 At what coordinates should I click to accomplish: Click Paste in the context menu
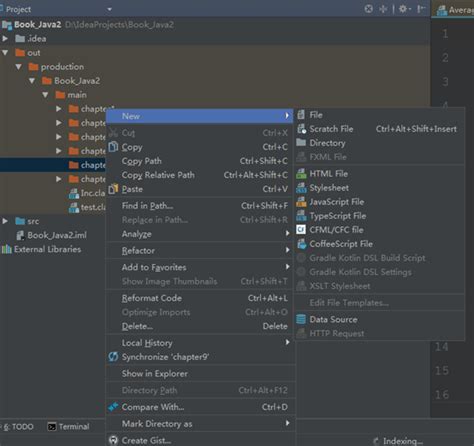coord(200,189)
